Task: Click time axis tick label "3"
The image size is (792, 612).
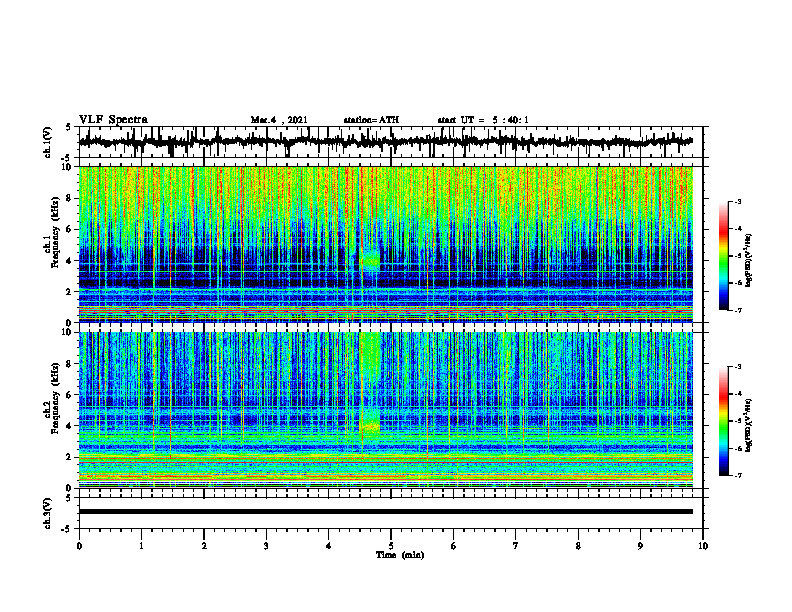Action: (266, 546)
